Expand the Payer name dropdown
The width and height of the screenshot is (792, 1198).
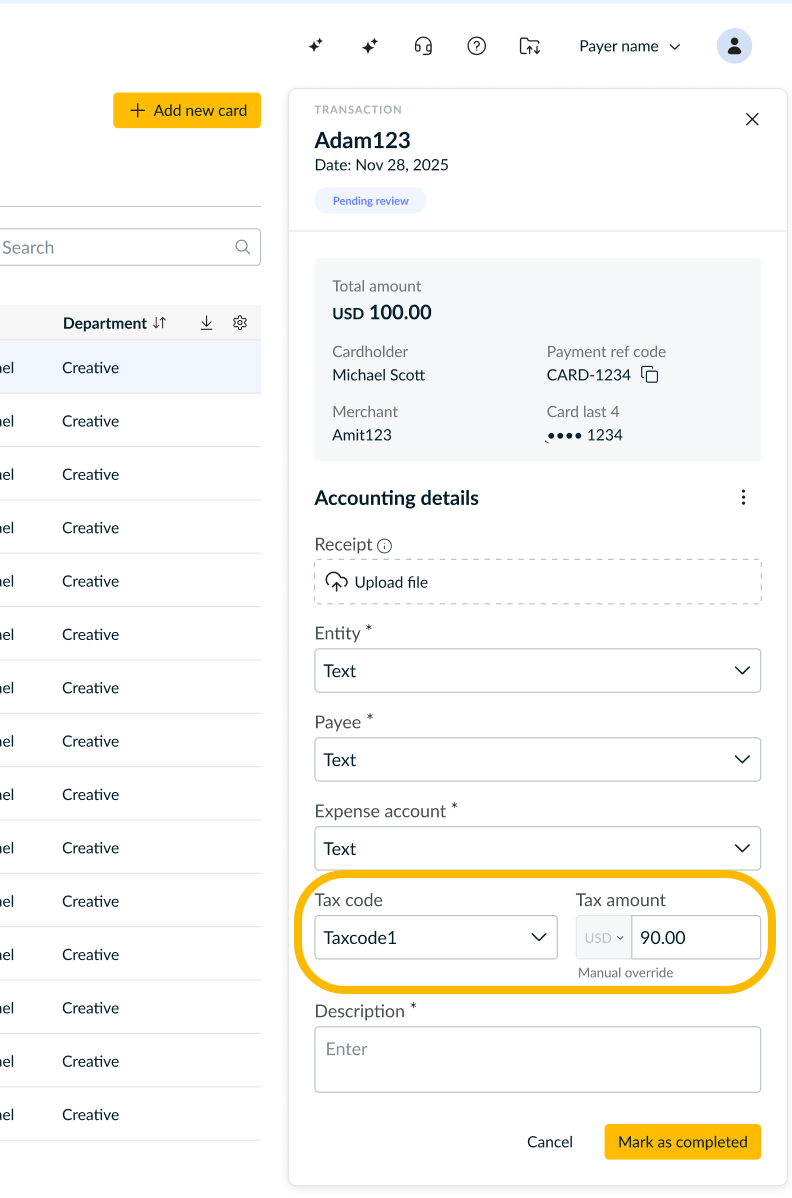coord(630,47)
